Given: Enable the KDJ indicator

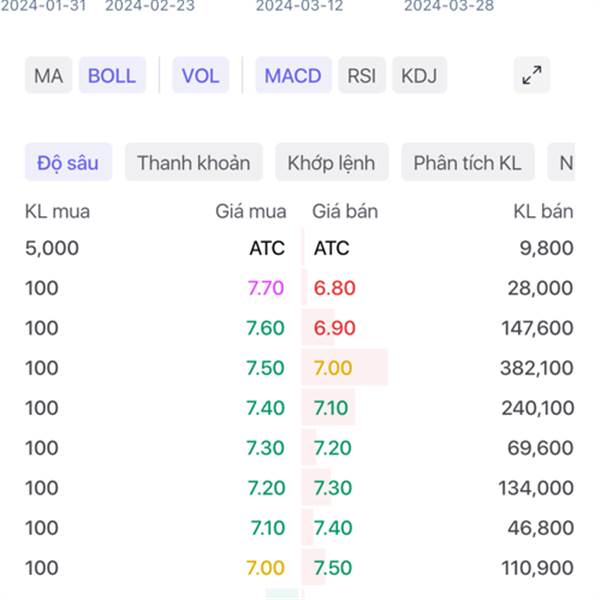Looking at the screenshot, I should [x=419, y=75].
